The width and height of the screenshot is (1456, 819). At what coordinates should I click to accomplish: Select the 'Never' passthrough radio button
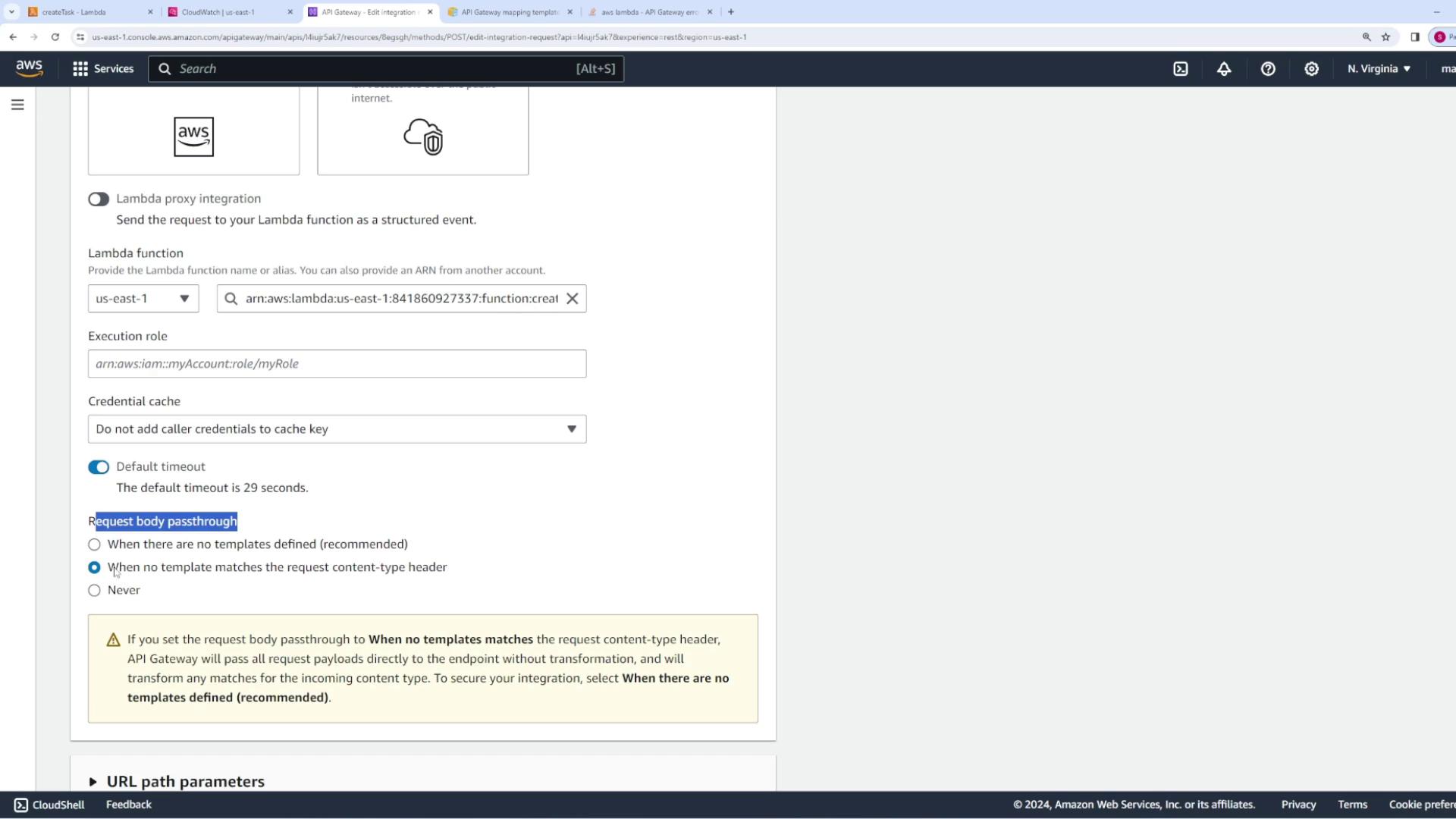coord(94,591)
